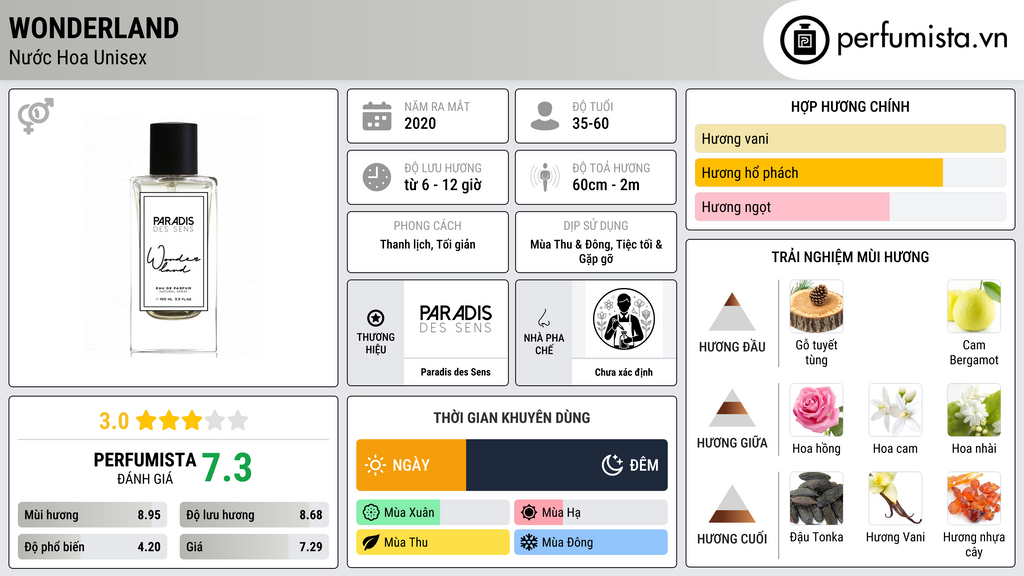Click the moon icon next to Đêm
The width and height of the screenshot is (1024, 576).
[612, 465]
